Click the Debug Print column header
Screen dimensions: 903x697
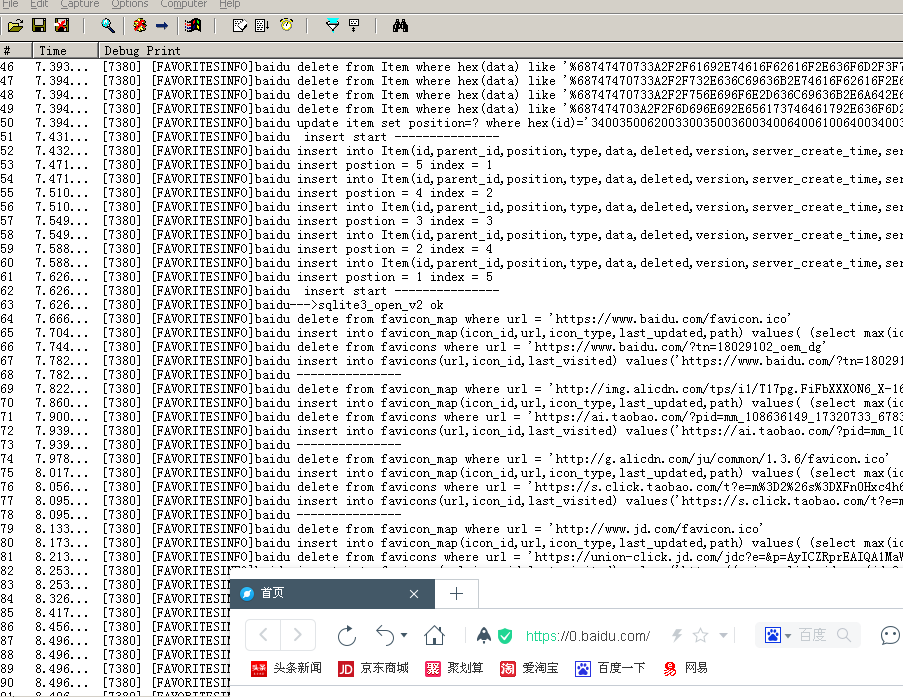[500, 51]
